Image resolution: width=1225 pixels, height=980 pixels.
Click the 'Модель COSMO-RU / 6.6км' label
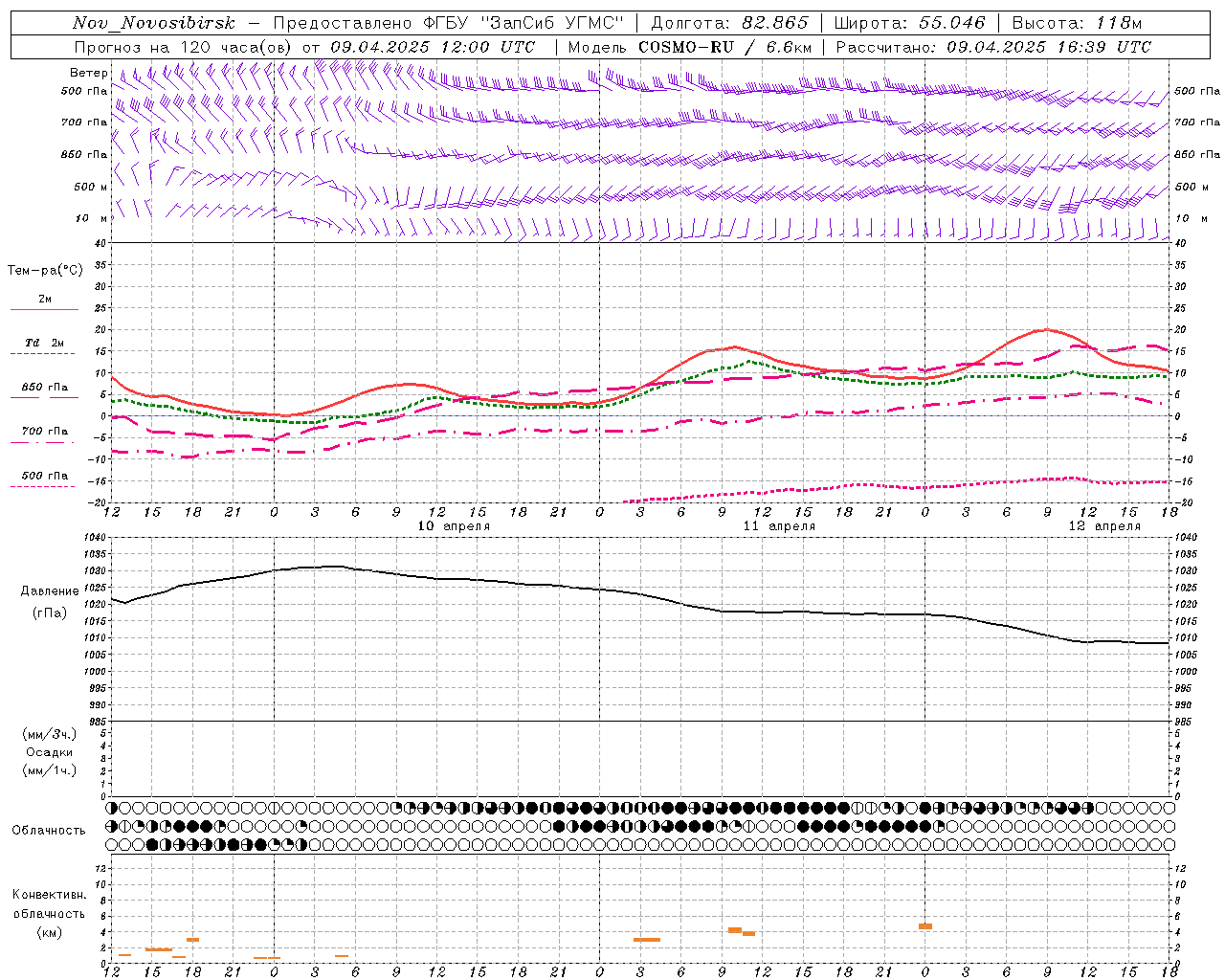[x=690, y=47]
